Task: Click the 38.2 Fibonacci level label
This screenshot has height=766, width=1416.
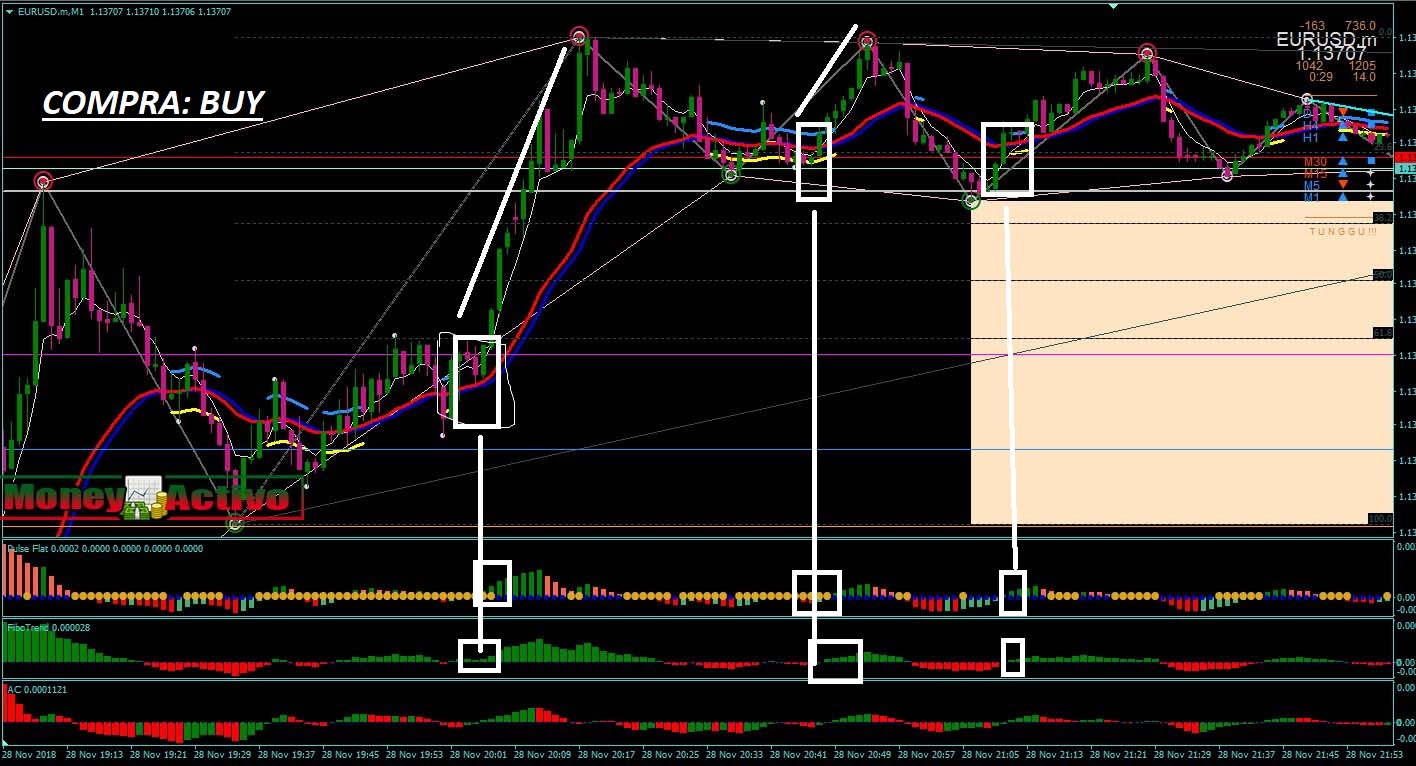Action: [1383, 217]
